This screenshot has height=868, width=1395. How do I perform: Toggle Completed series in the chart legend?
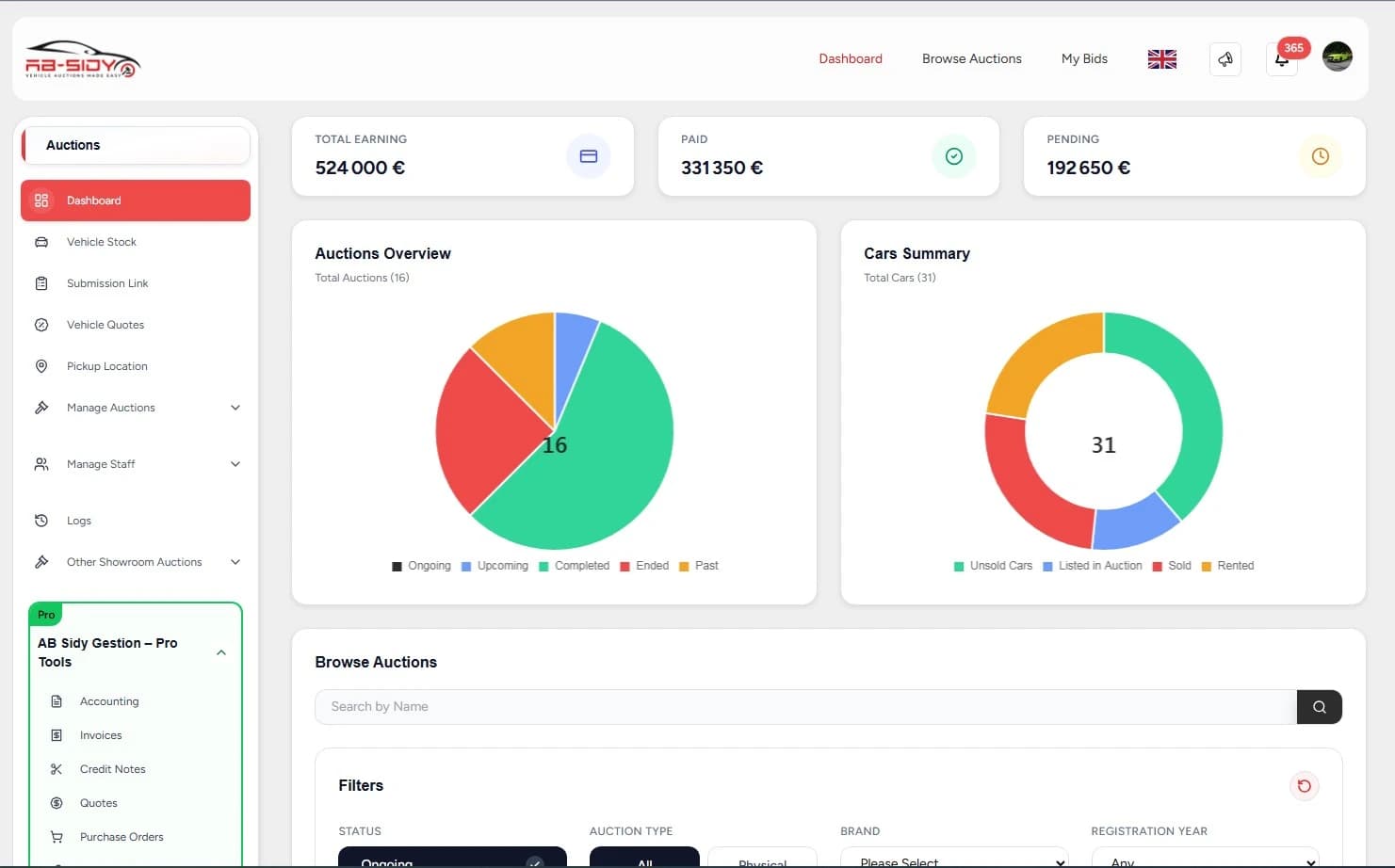tap(574, 566)
